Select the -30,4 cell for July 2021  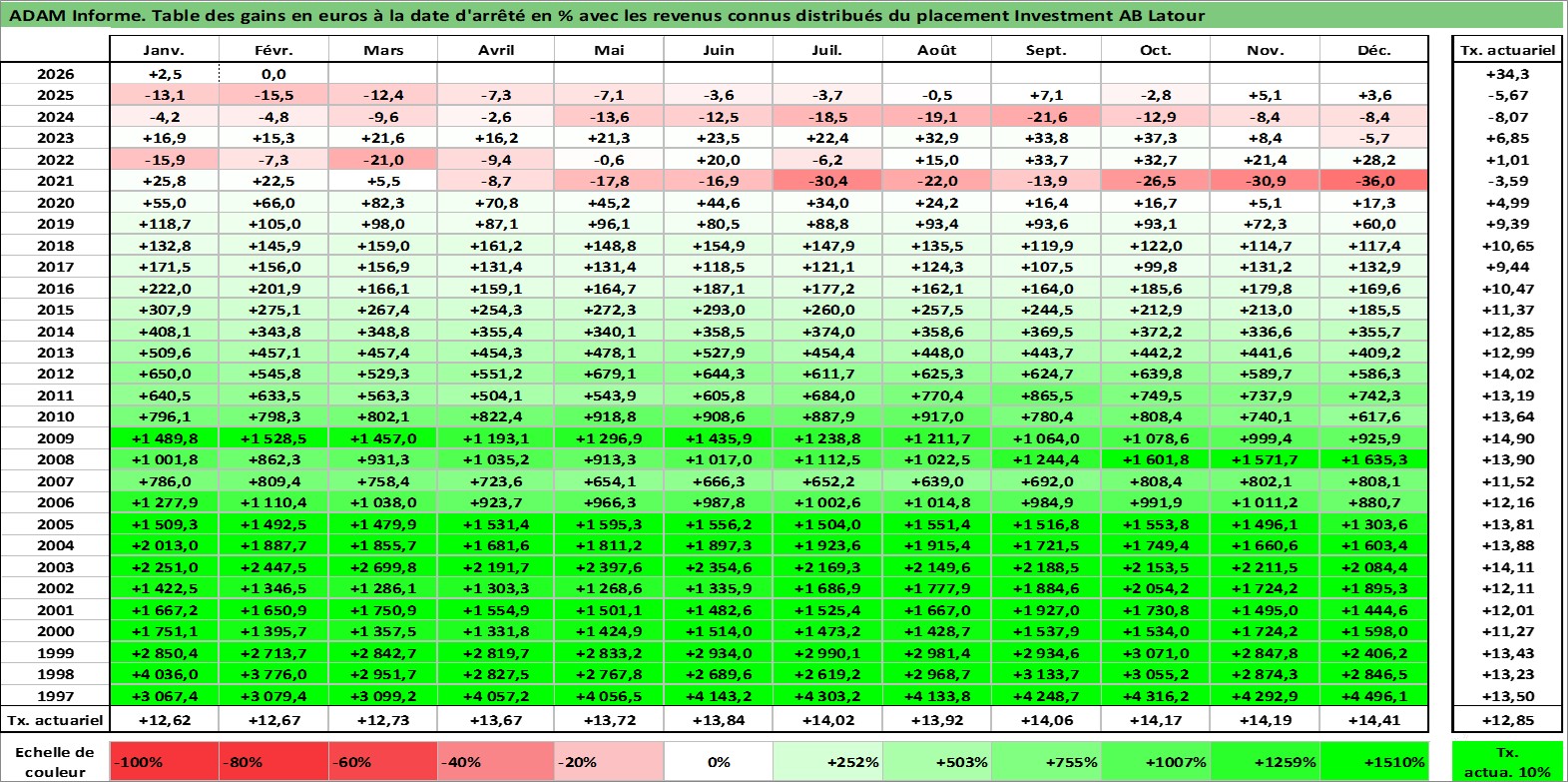827,181
